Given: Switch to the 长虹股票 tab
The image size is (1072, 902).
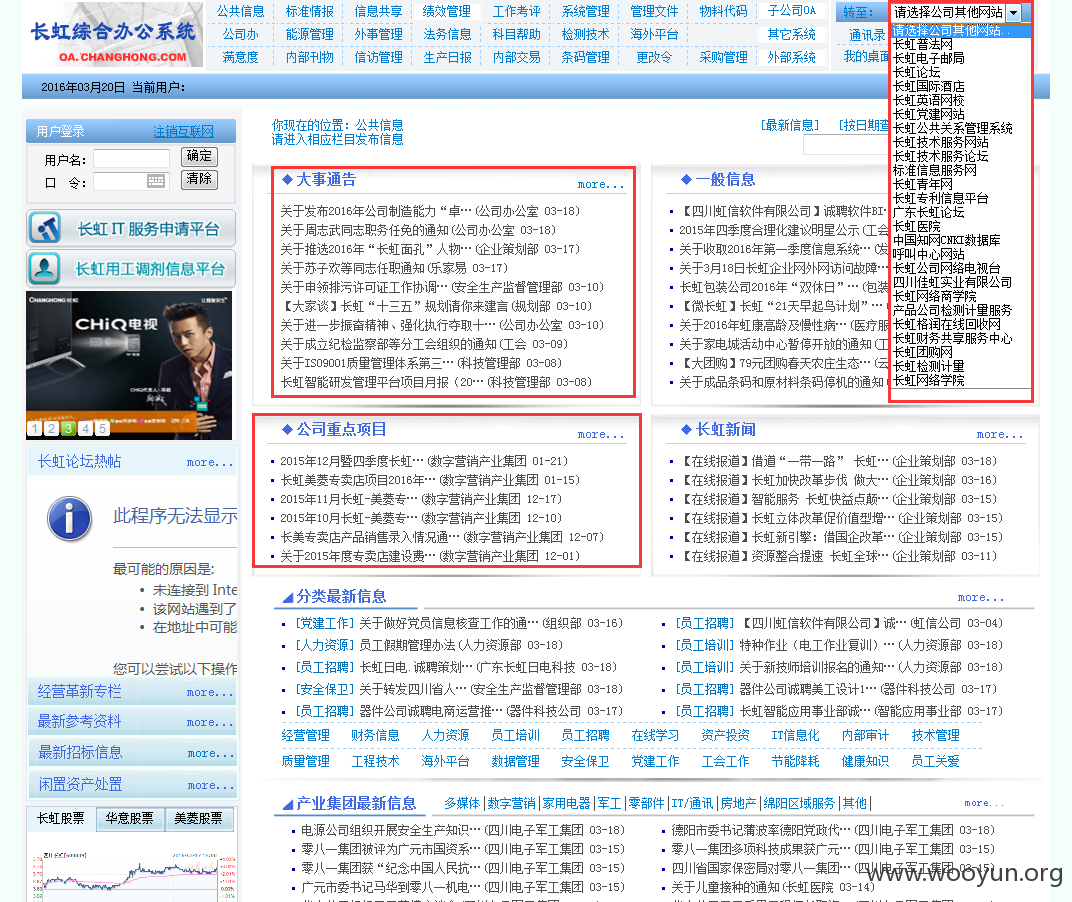Looking at the screenshot, I should pos(61,819).
